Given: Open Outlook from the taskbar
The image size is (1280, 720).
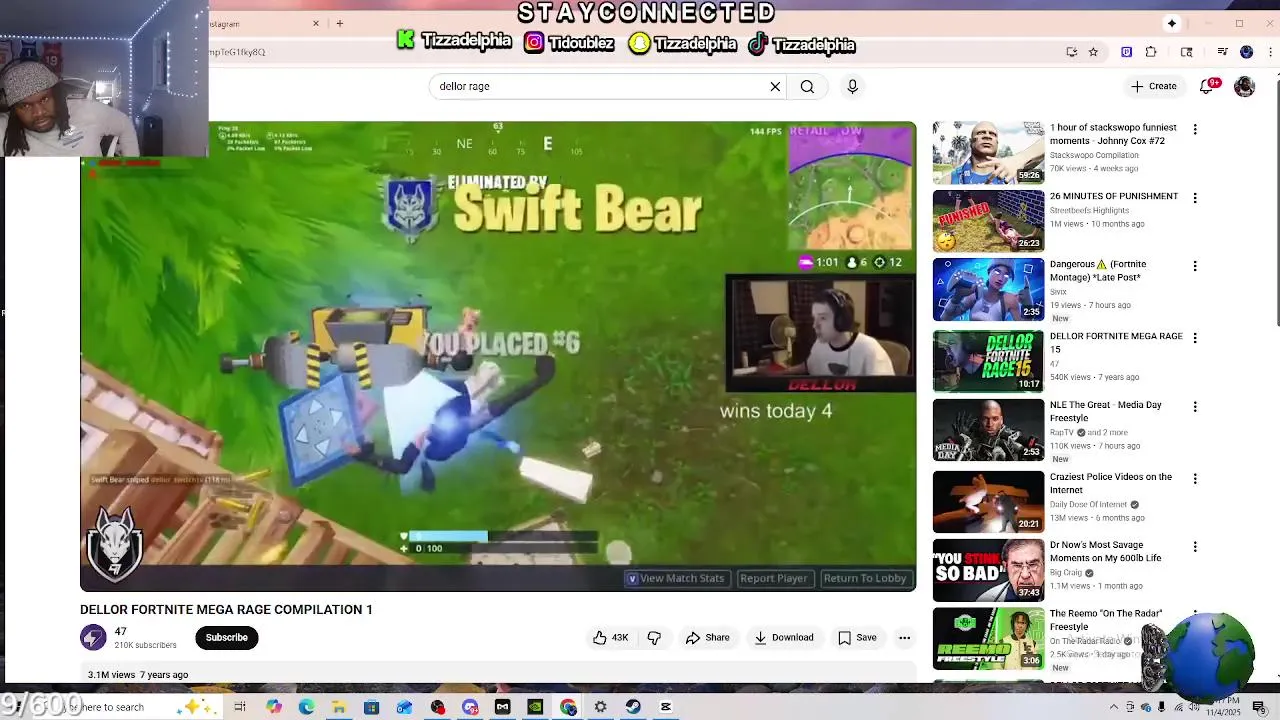Looking at the screenshot, I should click(404, 707).
